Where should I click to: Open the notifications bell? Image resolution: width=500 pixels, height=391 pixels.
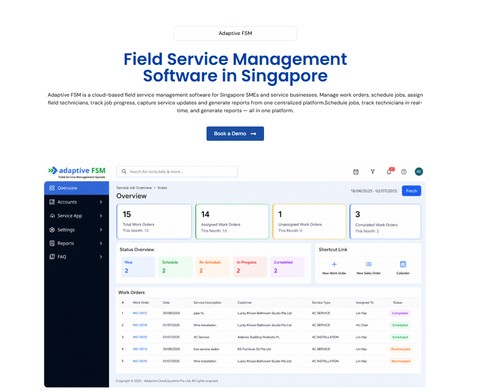[x=389, y=171]
